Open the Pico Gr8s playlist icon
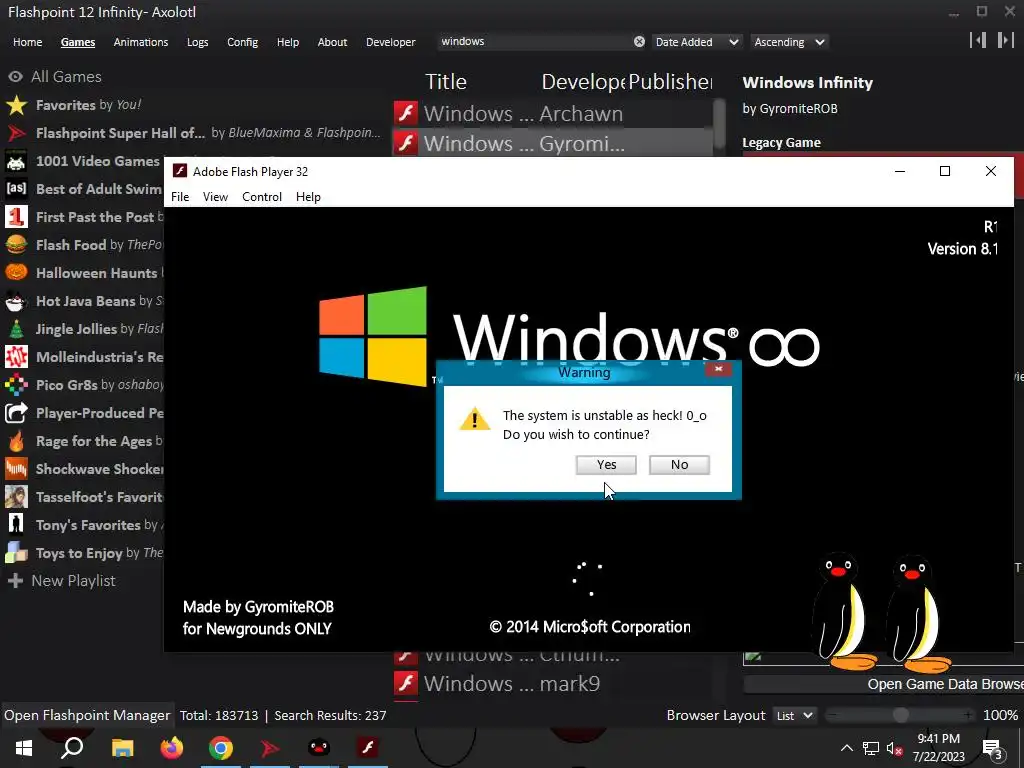Image resolution: width=1024 pixels, height=768 pixels. click(16, 385)
